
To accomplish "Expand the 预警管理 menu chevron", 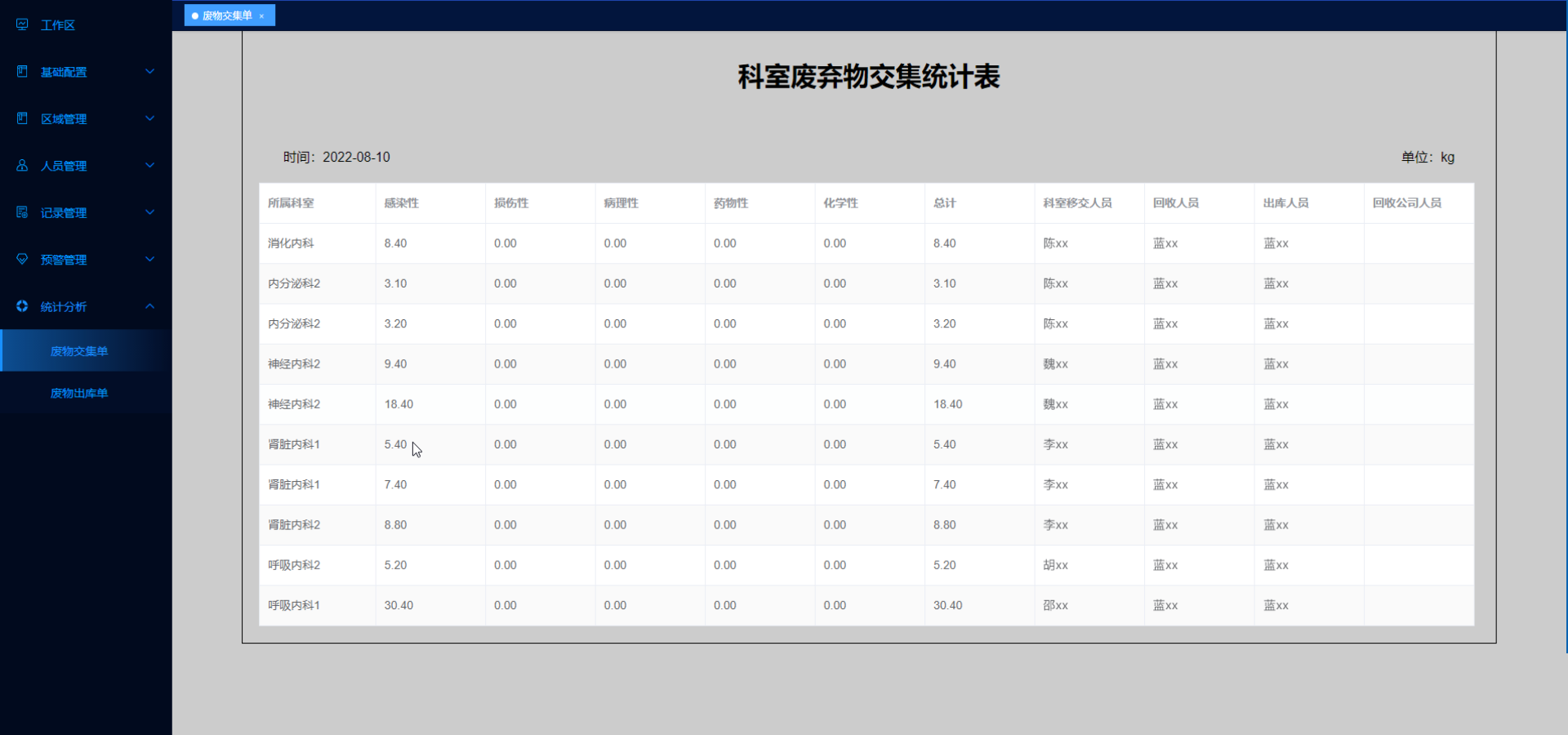I will [150, 259].
